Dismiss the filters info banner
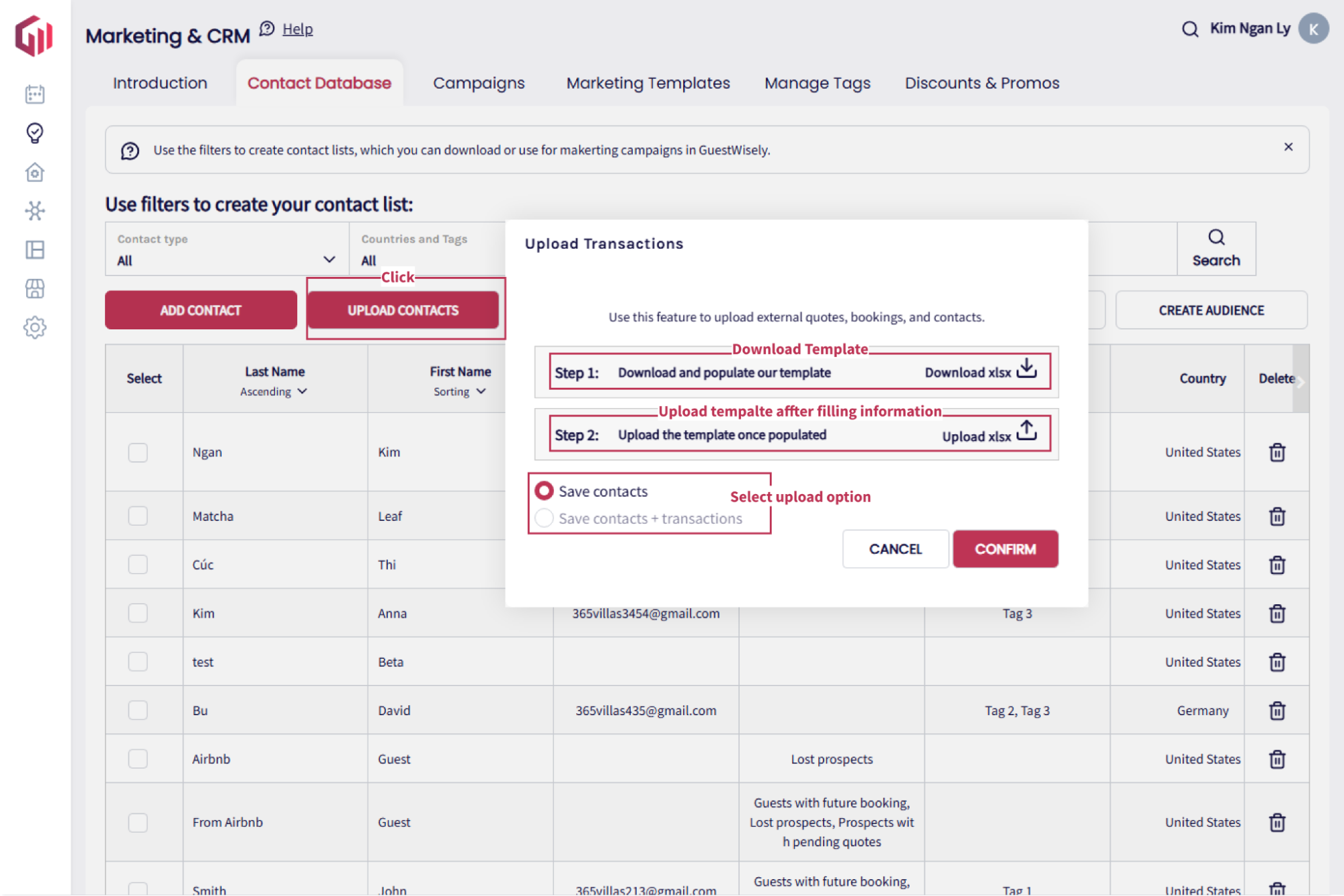The image size is (1344, 896). coord(1288,147)
